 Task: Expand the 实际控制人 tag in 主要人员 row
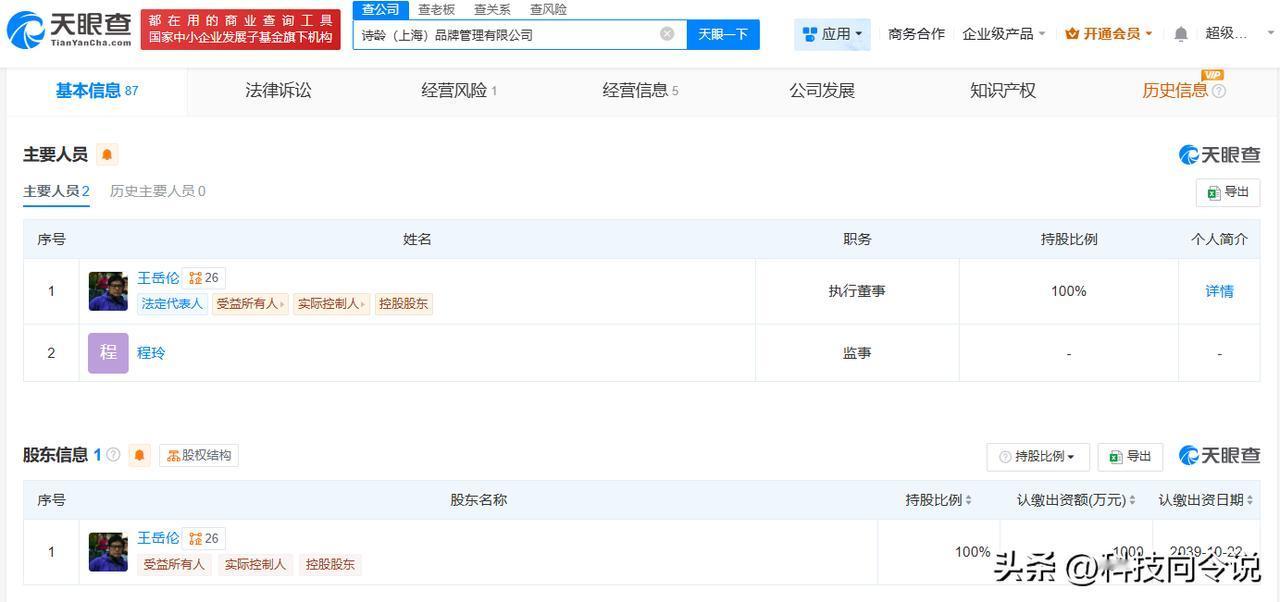pyautogui.click(x=331, y=304)
